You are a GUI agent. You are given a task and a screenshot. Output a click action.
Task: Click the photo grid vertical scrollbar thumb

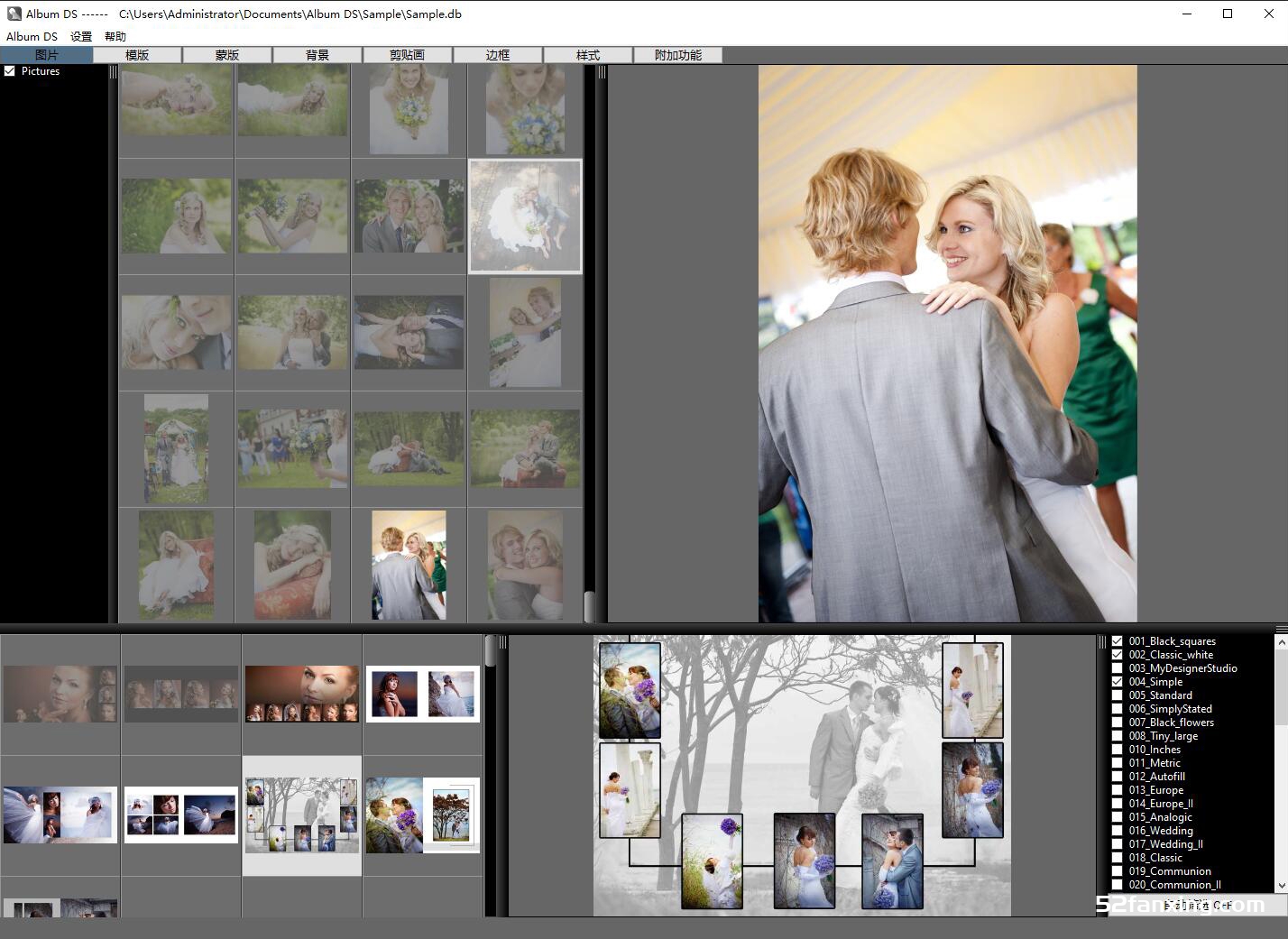point(590,606)
